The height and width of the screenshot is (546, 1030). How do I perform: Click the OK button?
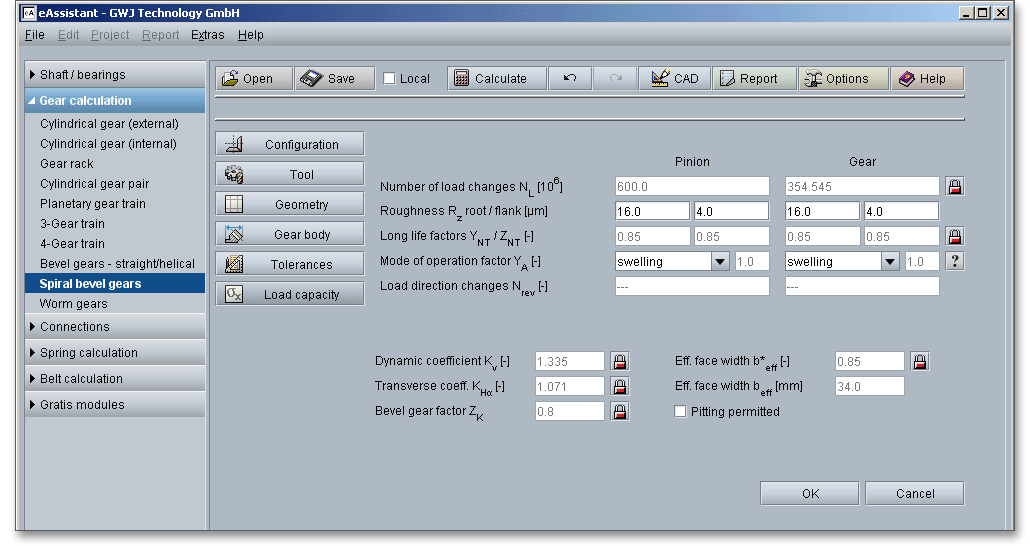(810, 494)
